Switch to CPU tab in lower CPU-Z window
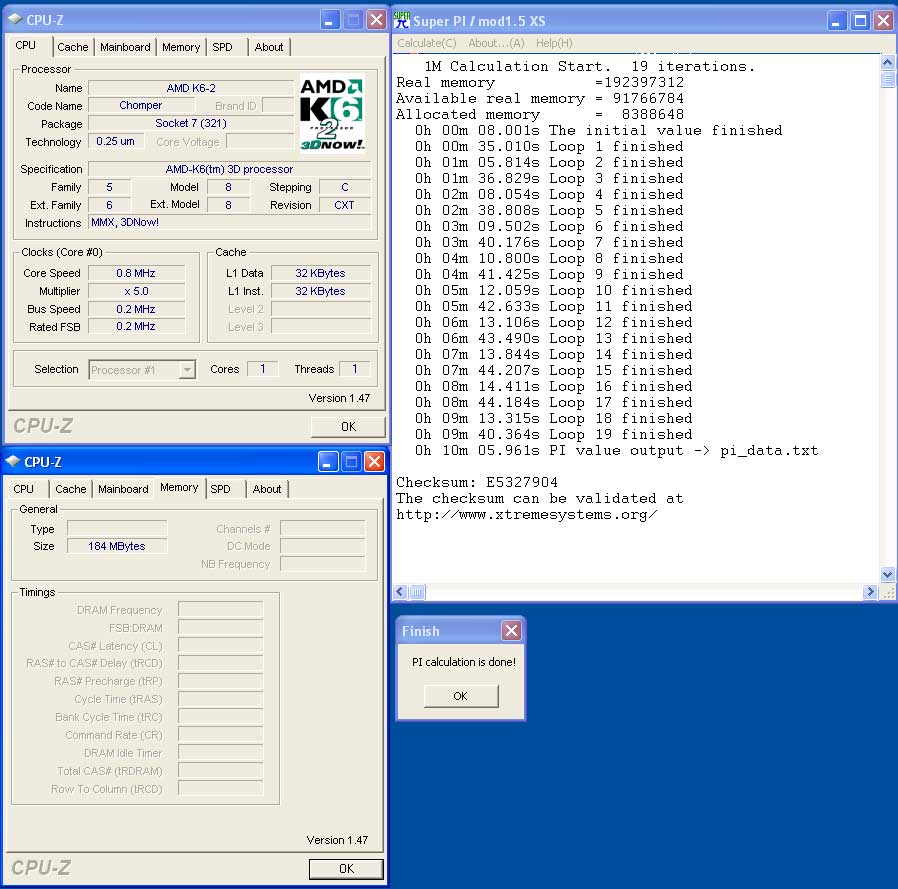Screen dimensions: 898x889 (23, 489)
